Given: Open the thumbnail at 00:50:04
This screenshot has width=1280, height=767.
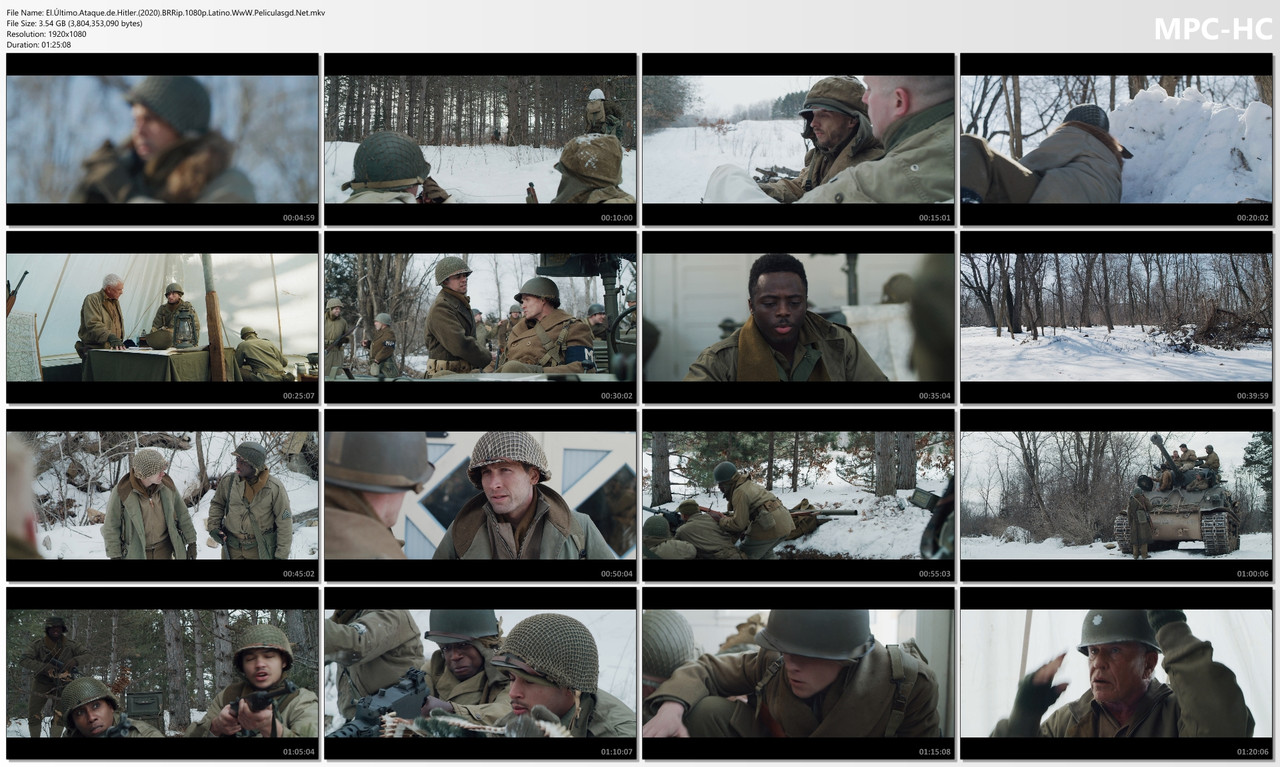Looking at the screenshot, I should point(480,495).
